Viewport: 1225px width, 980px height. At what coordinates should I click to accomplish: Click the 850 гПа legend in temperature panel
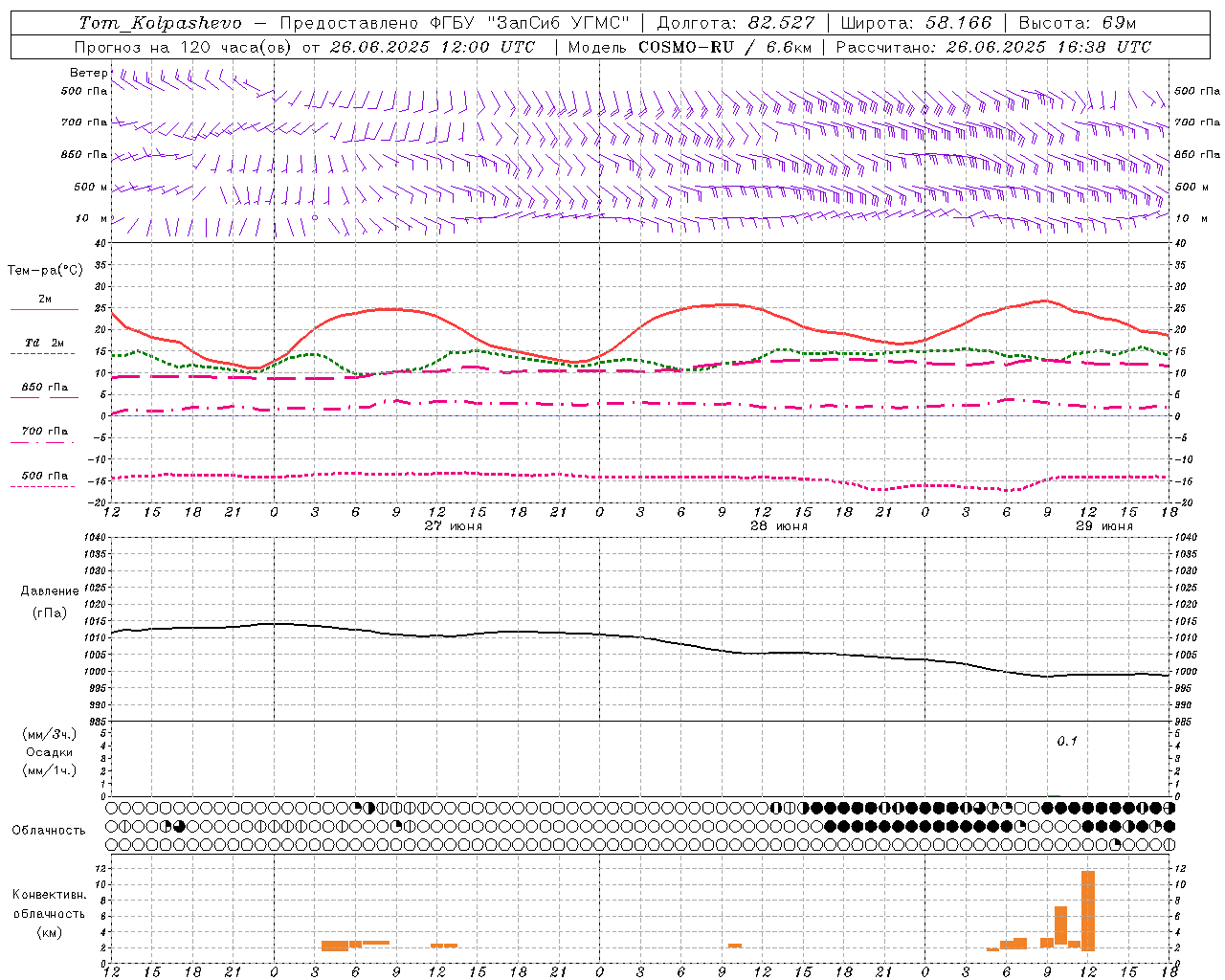44,391
